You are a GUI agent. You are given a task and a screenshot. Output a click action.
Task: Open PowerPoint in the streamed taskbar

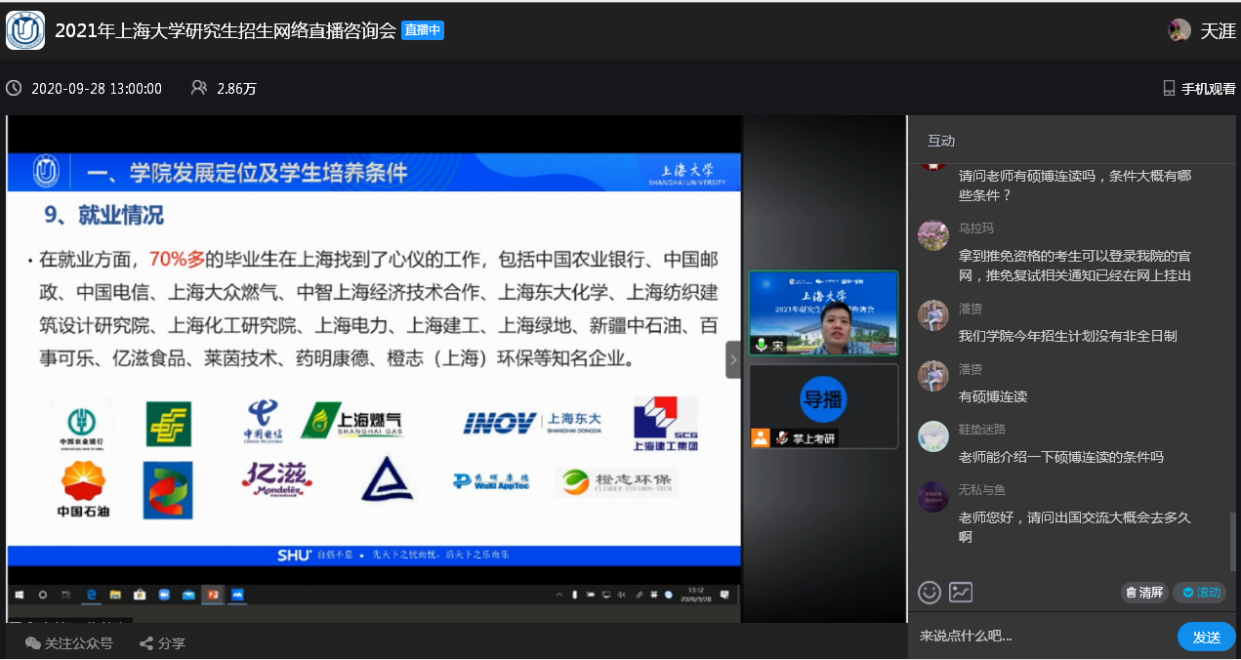[213, 594]
